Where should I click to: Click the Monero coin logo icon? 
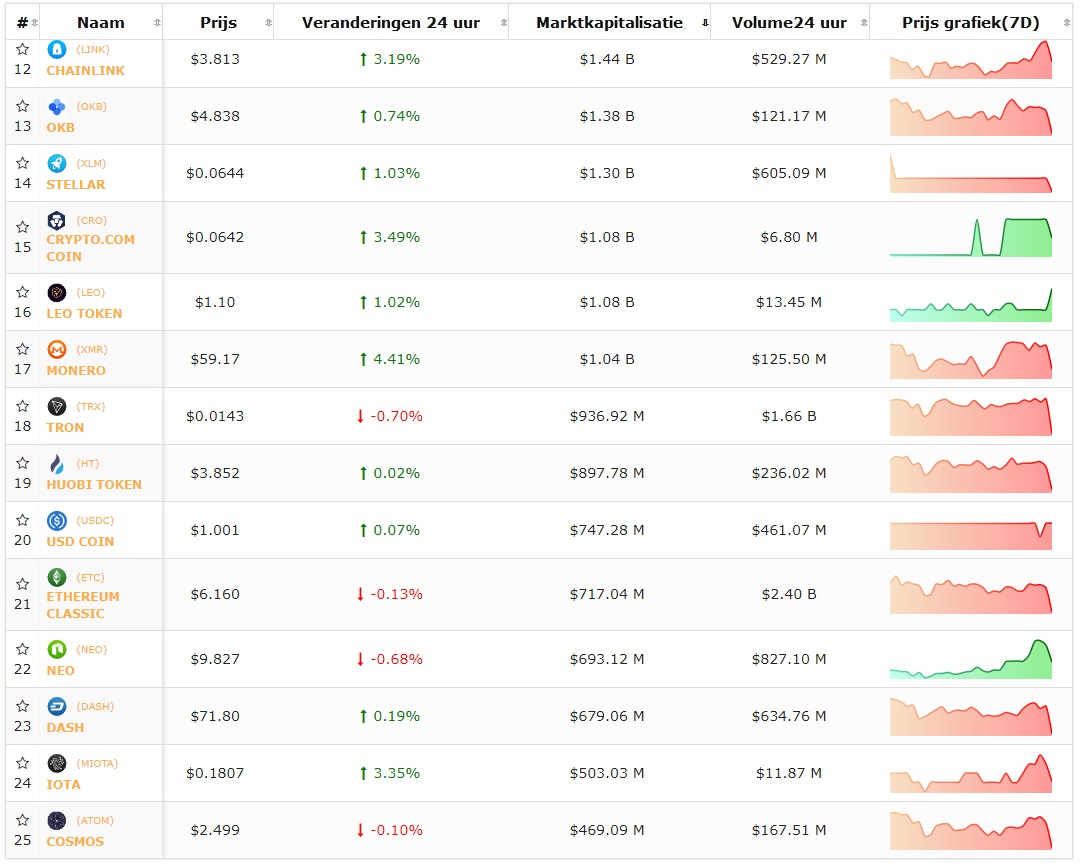tap(56, 350)
